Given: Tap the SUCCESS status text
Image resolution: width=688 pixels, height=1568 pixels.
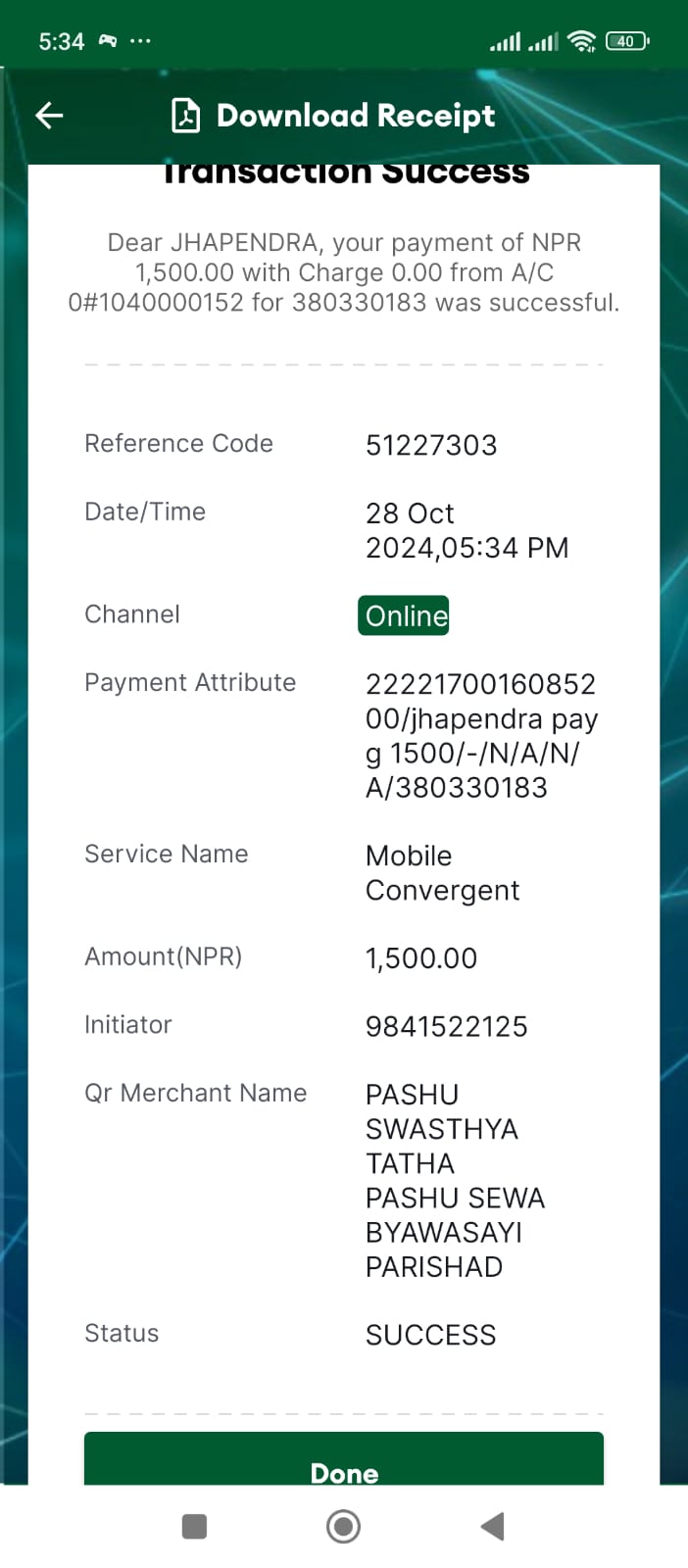Looking at the screenshot, I should click(431, 1335).
